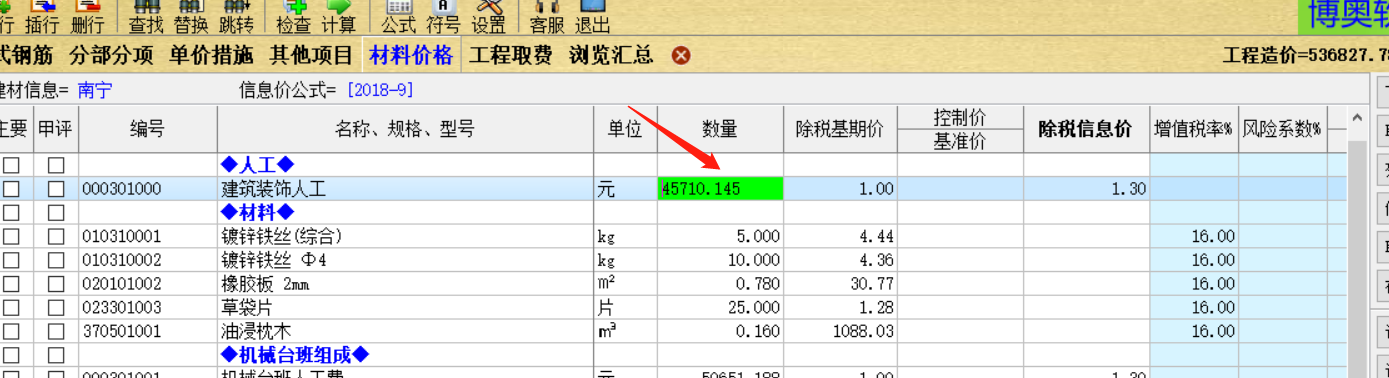Viewport: 1389px width, 378px height.
Task: Open the 公式 formula tool
Action: pyautogui.click(x=399, y=17)
